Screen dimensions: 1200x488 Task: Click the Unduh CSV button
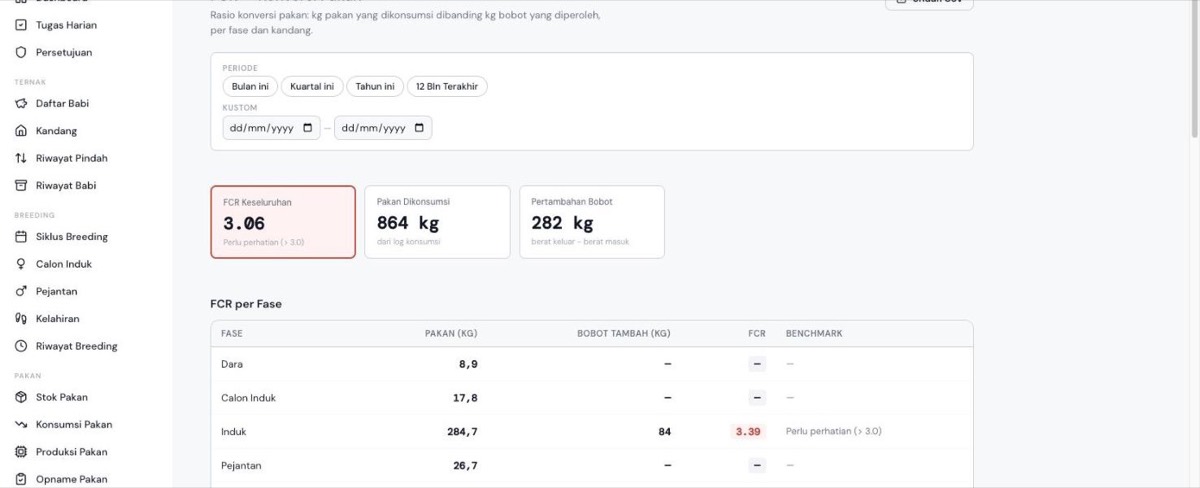(x=929, y=3)
